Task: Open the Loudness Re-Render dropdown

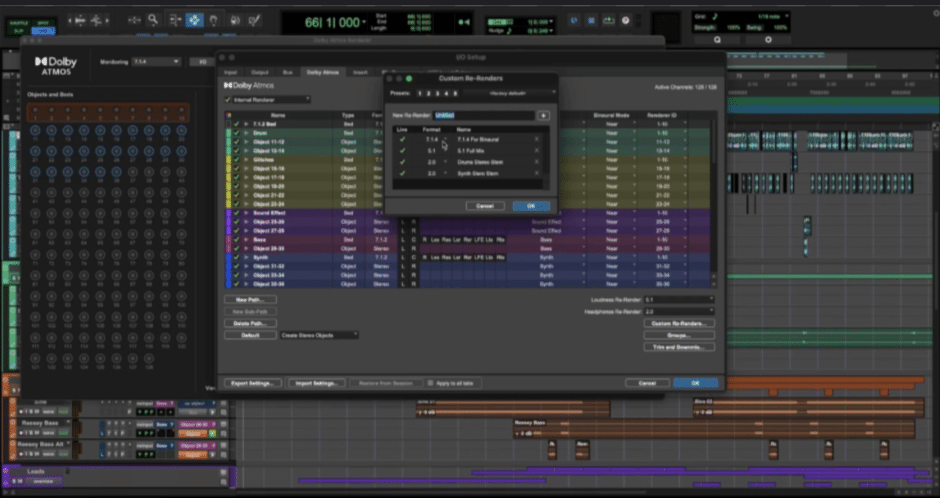Action: tap(679, 300)
